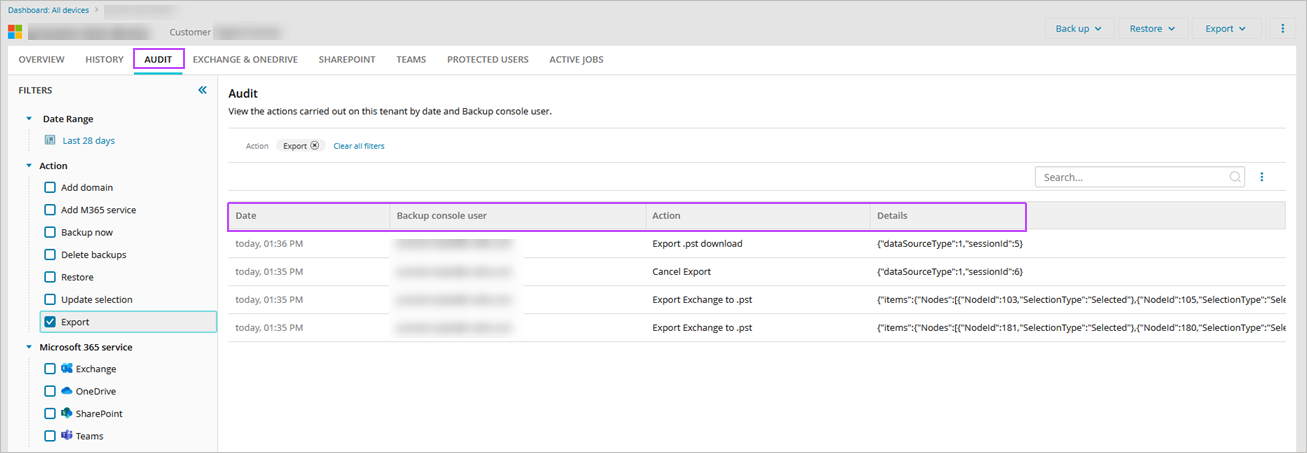
Task: Click the Microsoft logo in the header
Action: [x=15, y=32]
